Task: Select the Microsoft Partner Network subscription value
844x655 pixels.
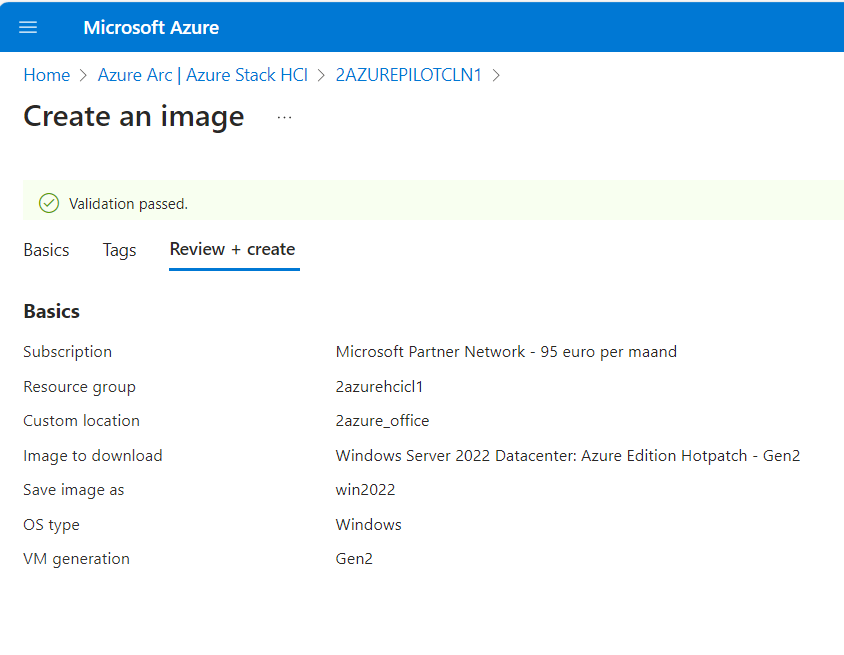Action: pos(507,352)
